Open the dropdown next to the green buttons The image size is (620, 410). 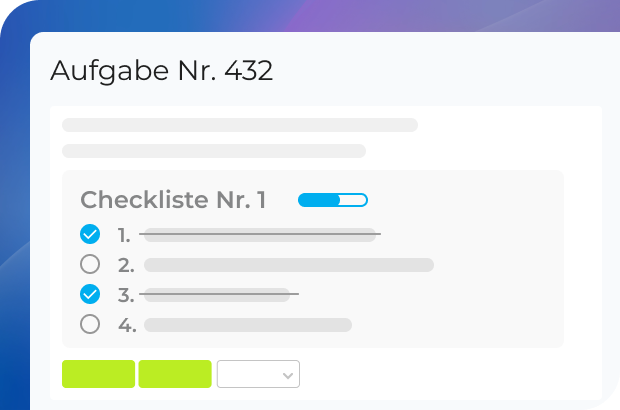(258, 374)
